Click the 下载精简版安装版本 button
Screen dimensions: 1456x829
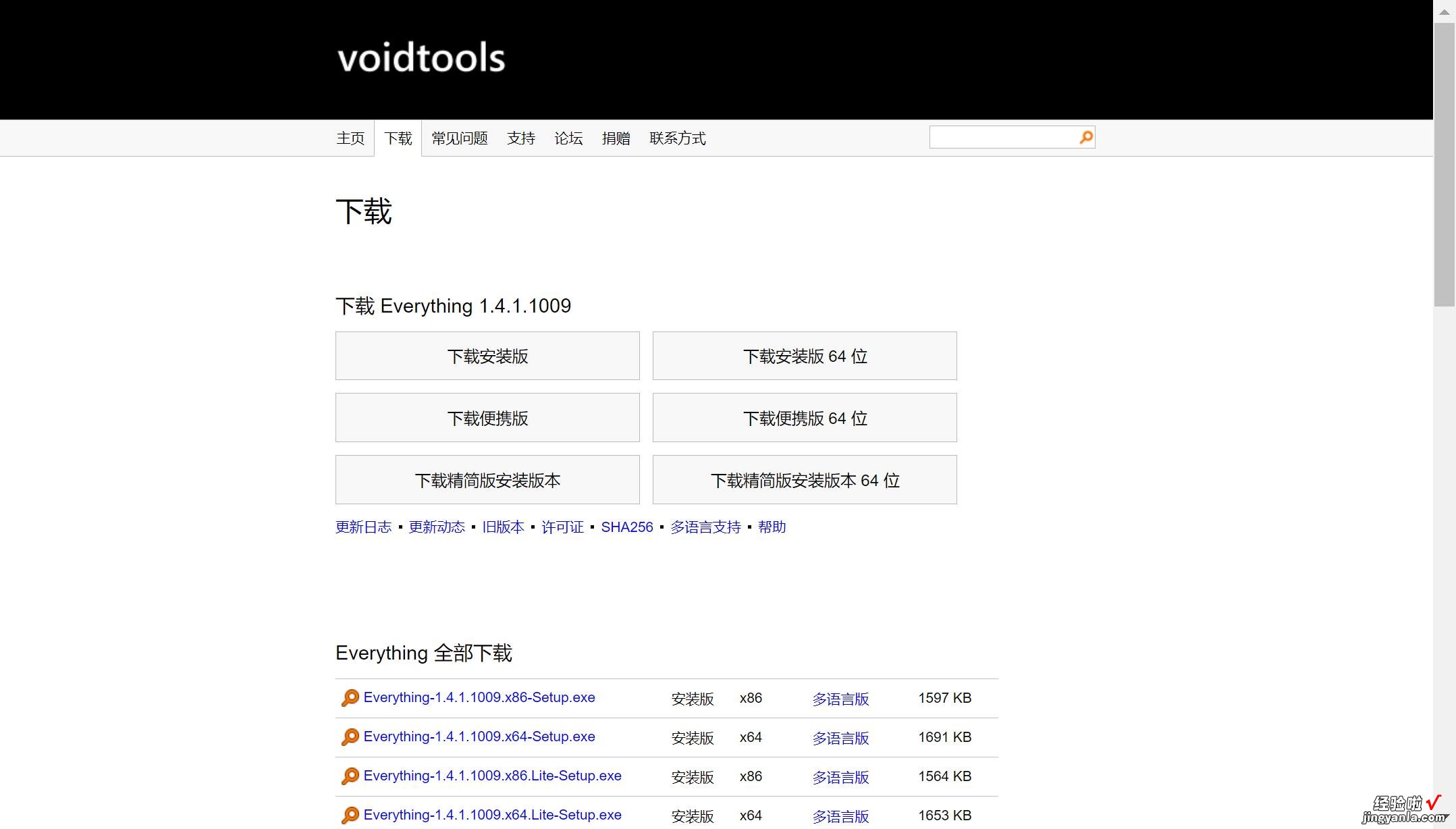487,480
